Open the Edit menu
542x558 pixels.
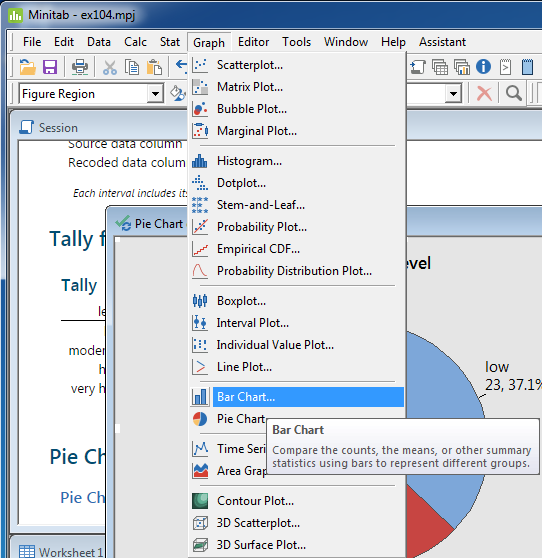point(64,42)
